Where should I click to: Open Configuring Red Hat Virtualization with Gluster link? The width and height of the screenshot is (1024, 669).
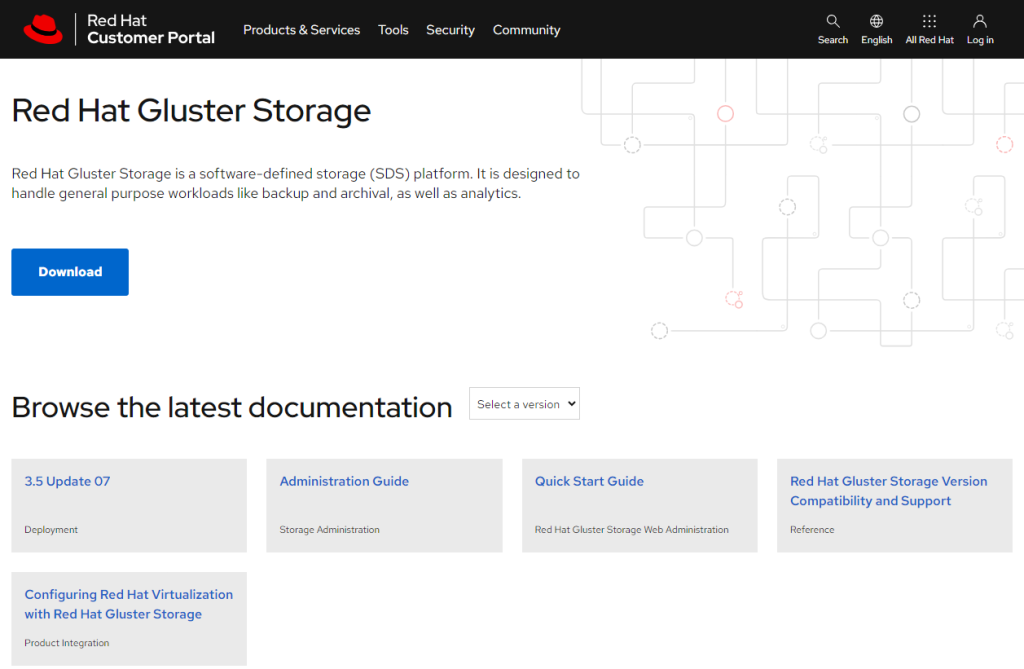coord(129,604)
